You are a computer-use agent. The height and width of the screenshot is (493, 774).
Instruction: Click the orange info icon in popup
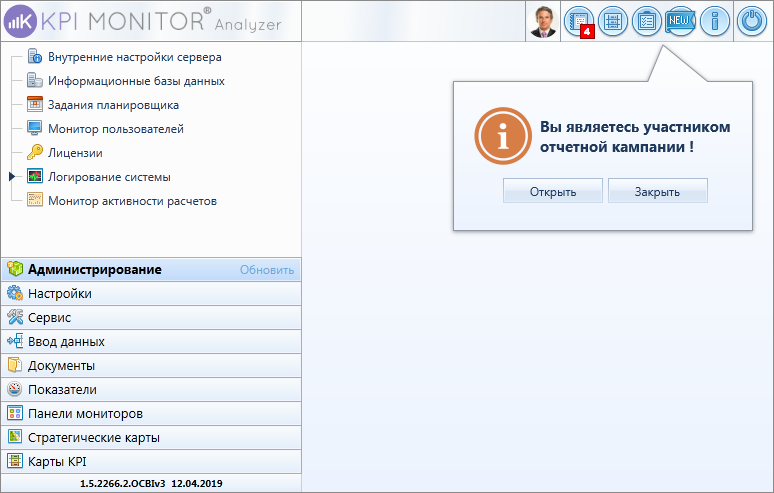503,136
